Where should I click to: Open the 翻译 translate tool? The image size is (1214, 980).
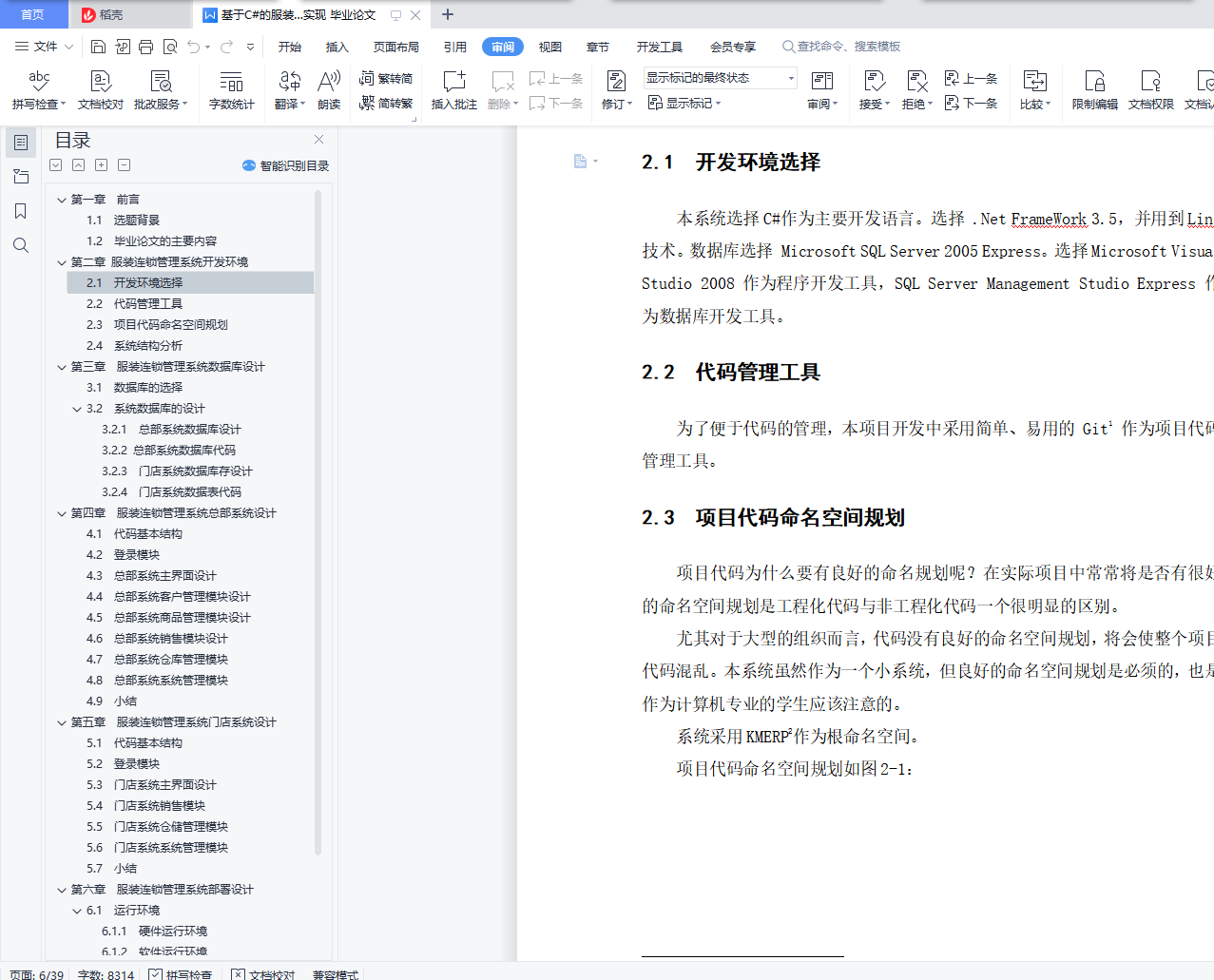290,91
